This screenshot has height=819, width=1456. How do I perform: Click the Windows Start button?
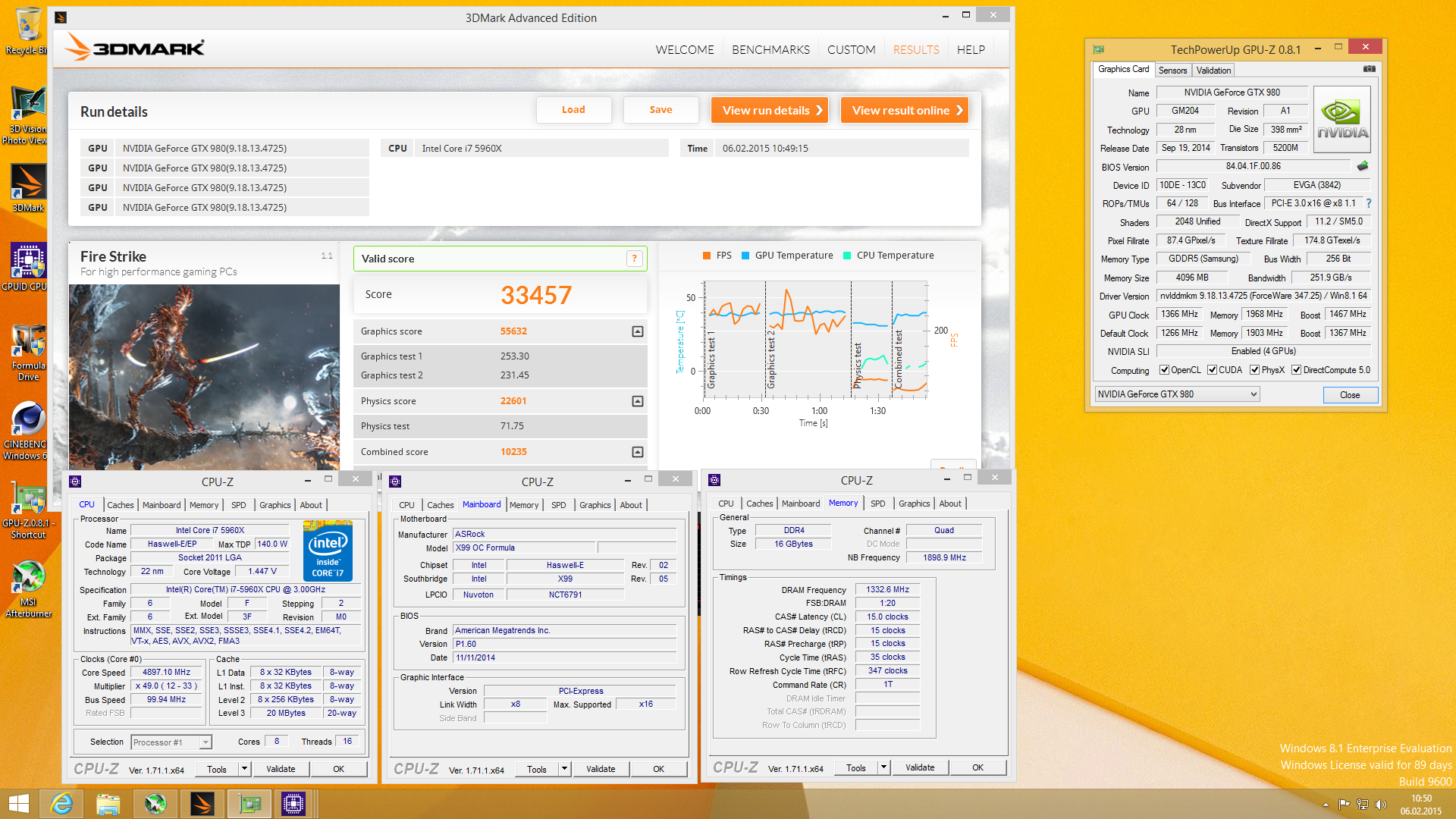tap(18, 804)
